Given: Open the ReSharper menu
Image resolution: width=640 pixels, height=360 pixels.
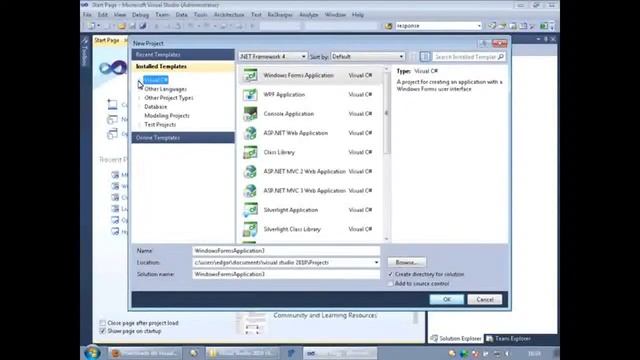Looking at the screenshot, I should 280,15.
